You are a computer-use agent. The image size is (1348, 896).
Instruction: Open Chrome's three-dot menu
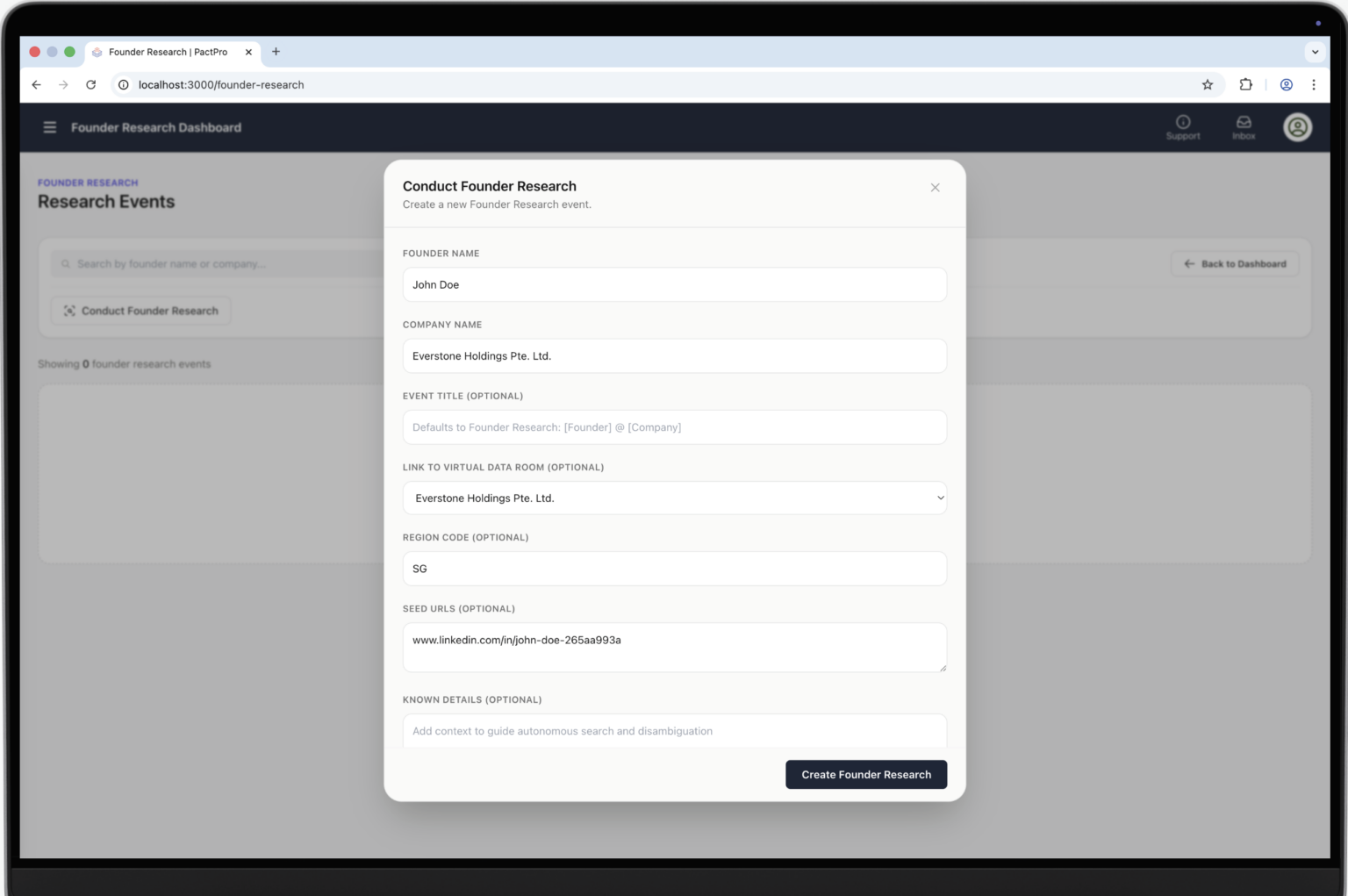pyautogui.click(x=1314, y=85)
